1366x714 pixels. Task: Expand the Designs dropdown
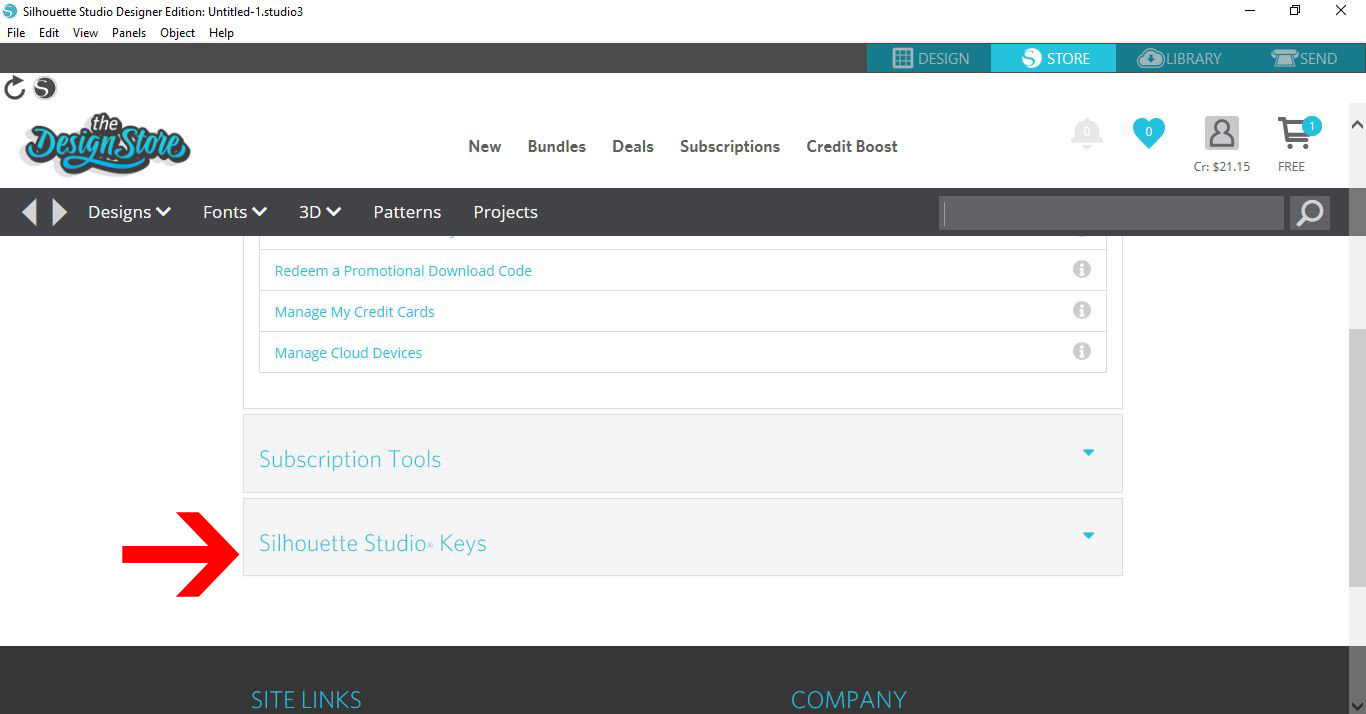129,212
